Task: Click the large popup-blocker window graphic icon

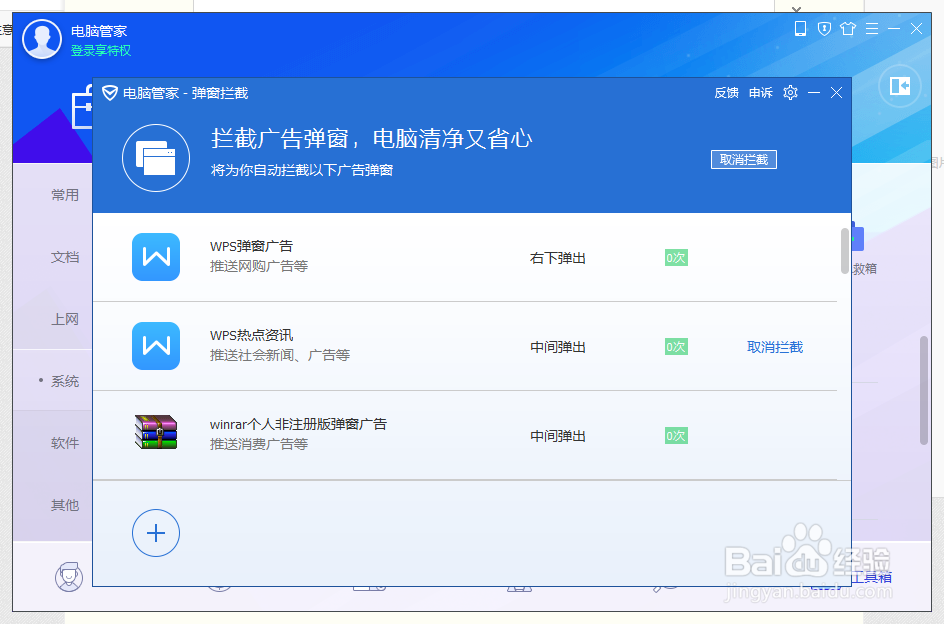Action: point(156,157)
